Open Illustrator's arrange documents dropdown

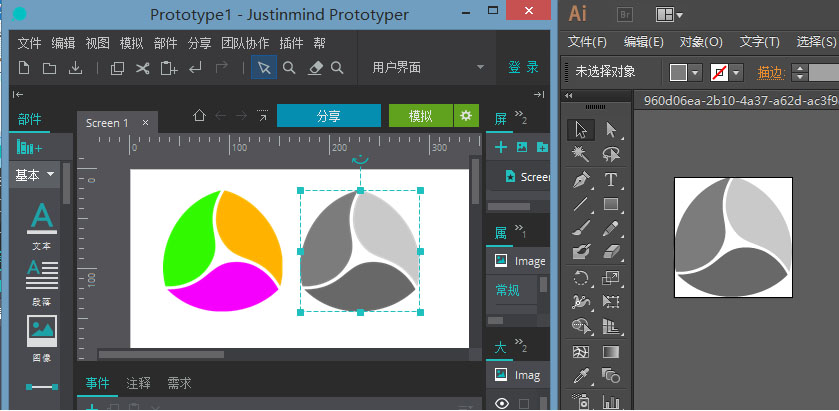click(669, 15)
